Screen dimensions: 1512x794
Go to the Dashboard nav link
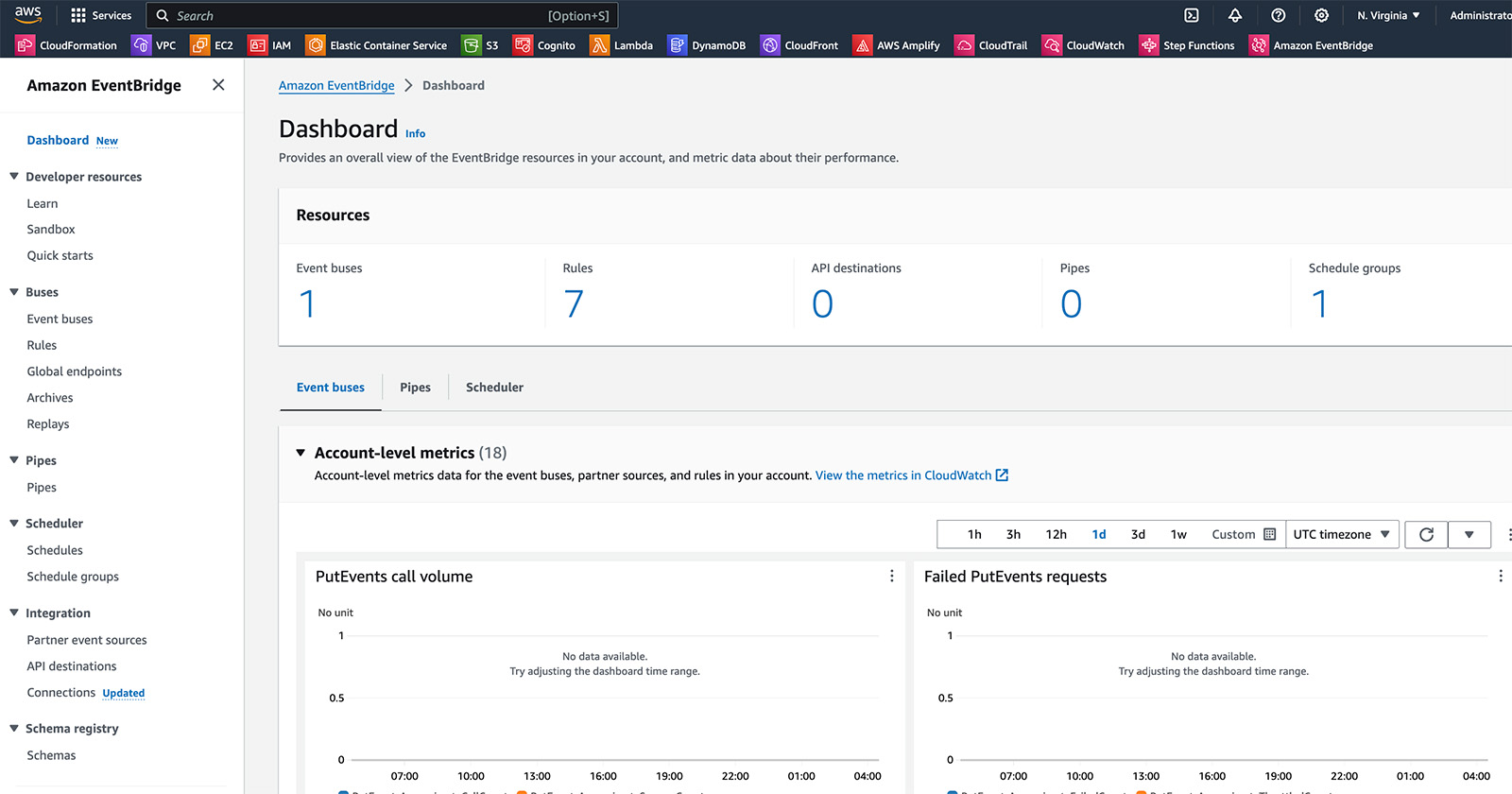(58, 140)
